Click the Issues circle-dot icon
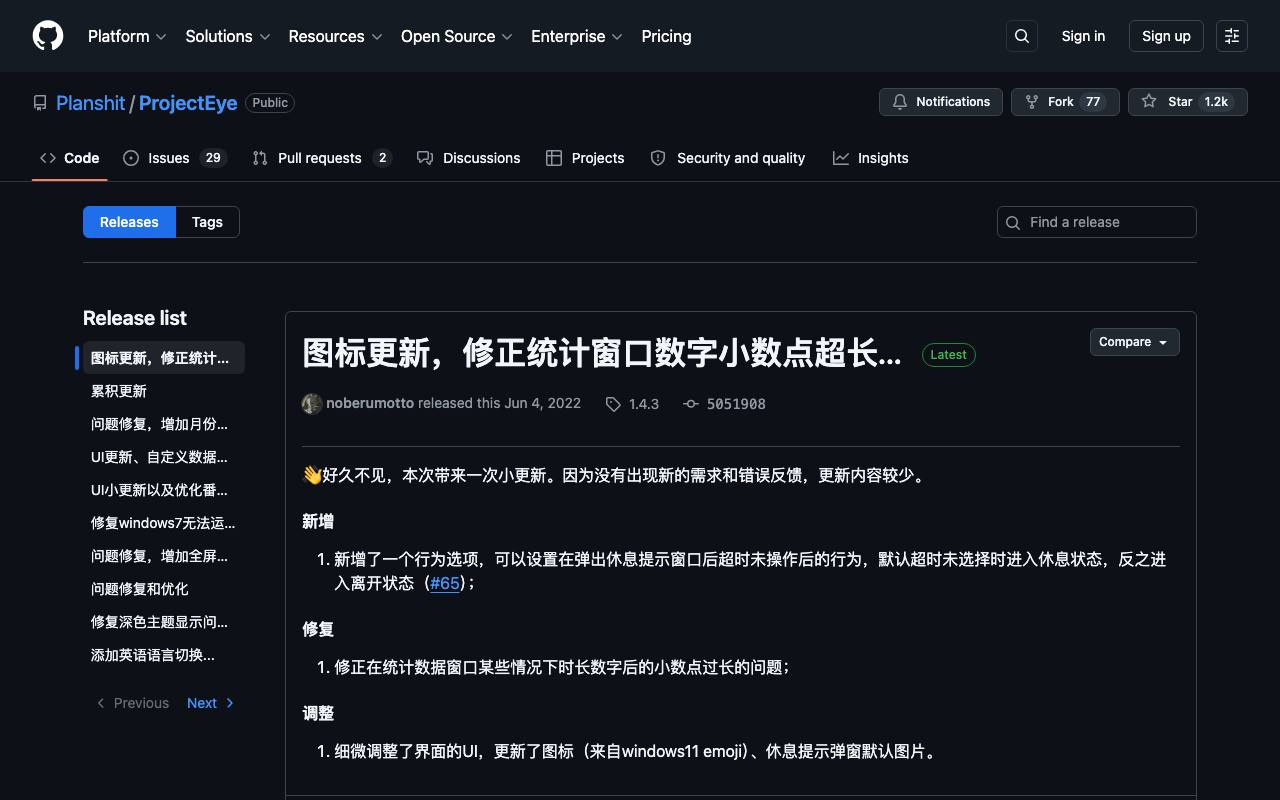 [131, 158]
